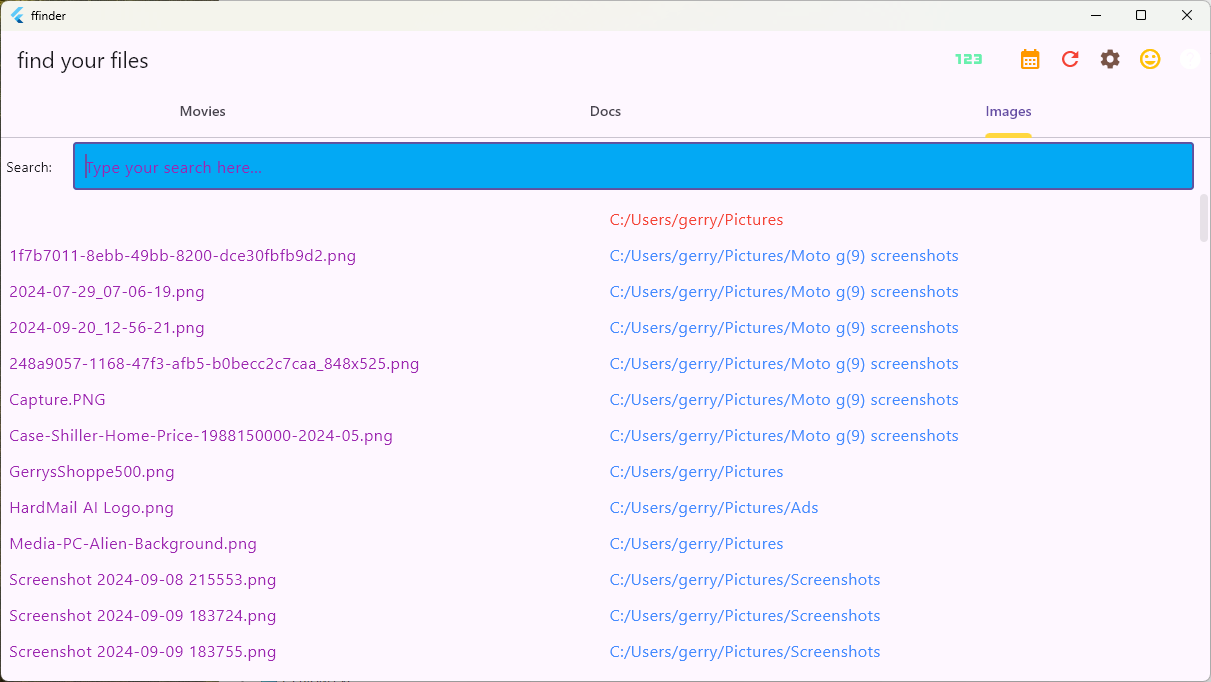Switch to the Docs tab
Screen dimensions: 1211x682
605,111
